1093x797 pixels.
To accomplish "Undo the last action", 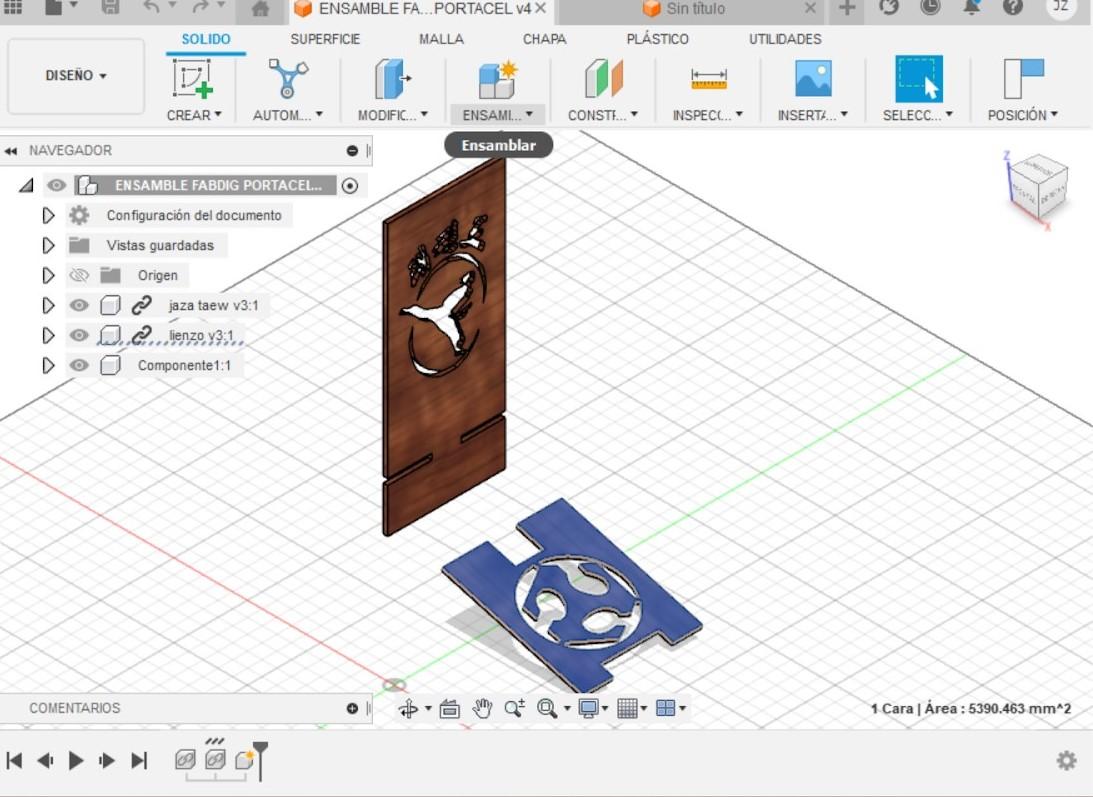I will (x=152, y=7).
